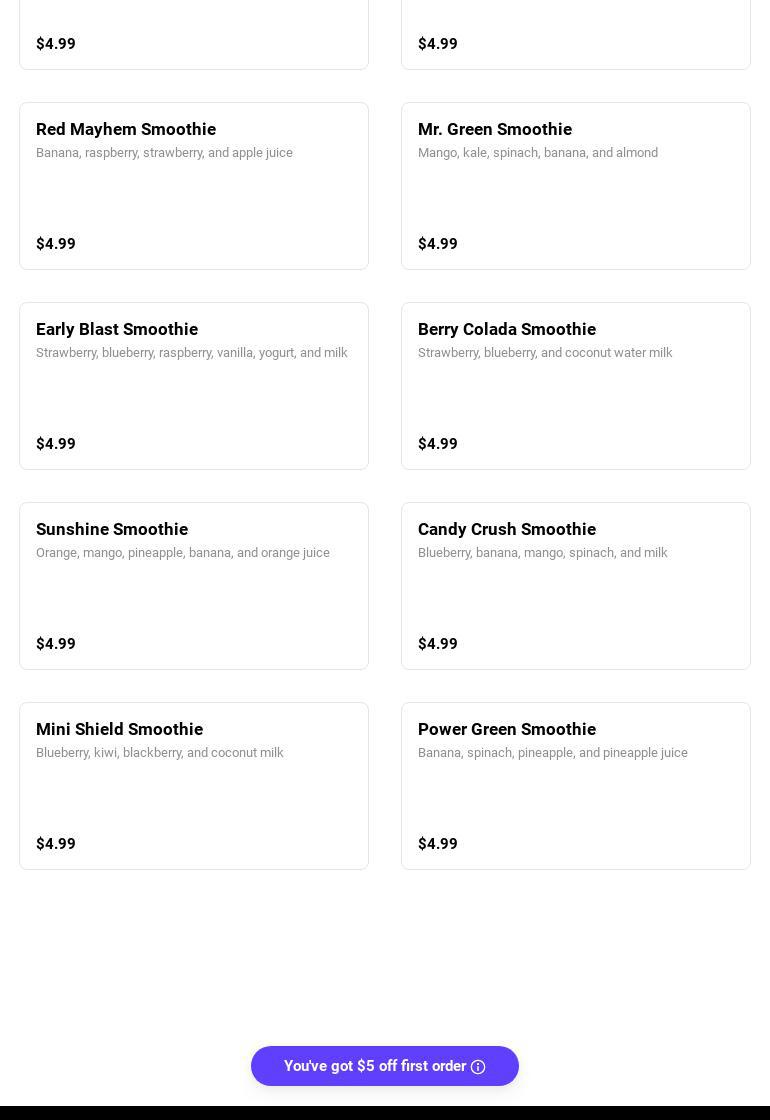The image size is (770, 1120).
Task: Click the Berry Colada Smoothie $4.99 price
Action: 438,444
